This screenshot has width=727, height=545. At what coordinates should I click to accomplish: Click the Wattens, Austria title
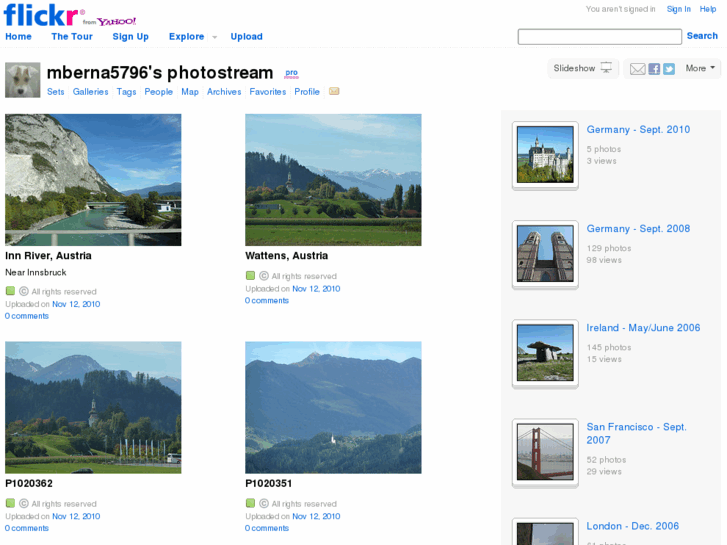(287, 256)
